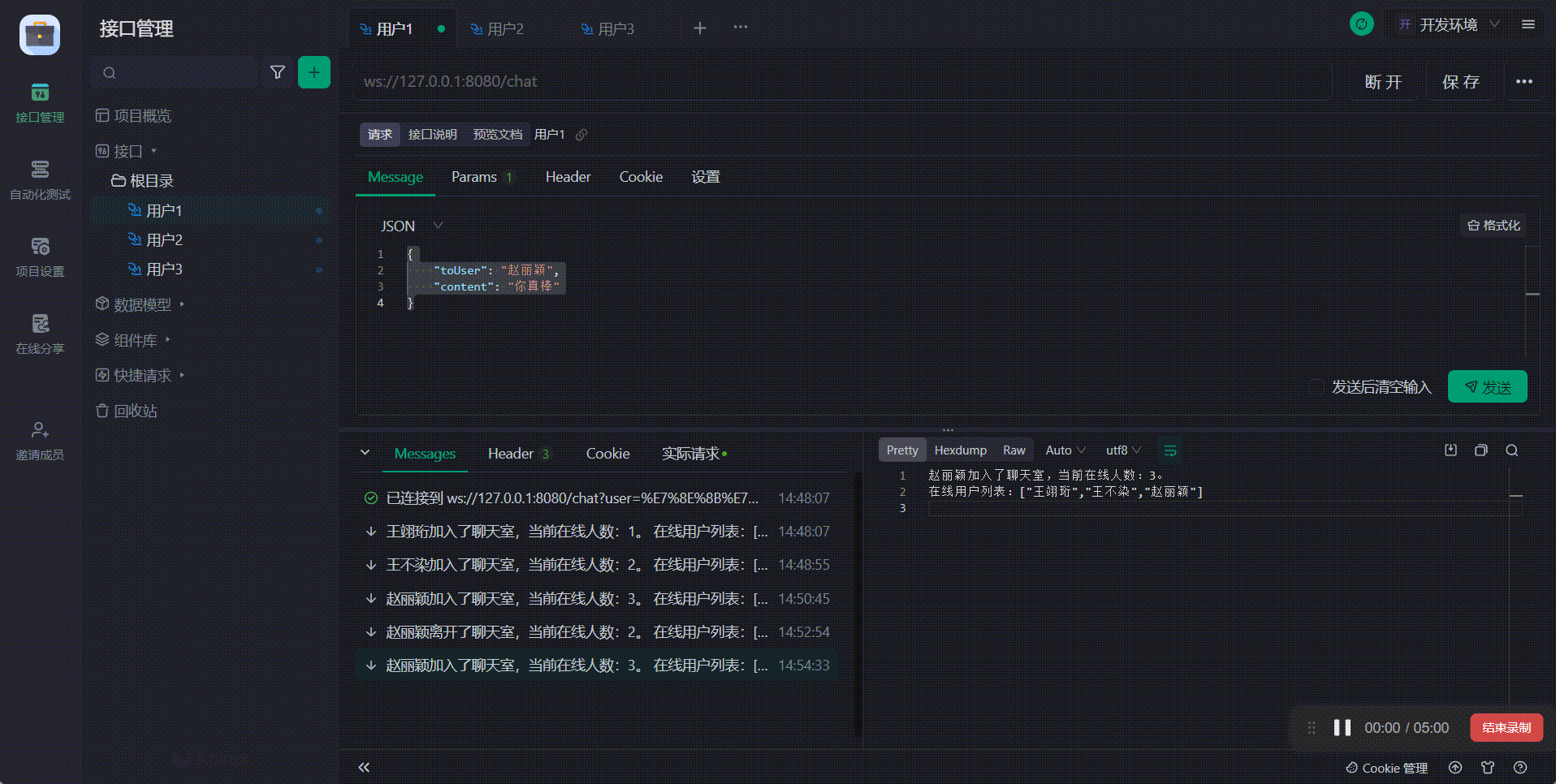The height and width of the screenshot is (784, 1556).
Task: Send the message with 发送 button
Action: pos(1488,387)
